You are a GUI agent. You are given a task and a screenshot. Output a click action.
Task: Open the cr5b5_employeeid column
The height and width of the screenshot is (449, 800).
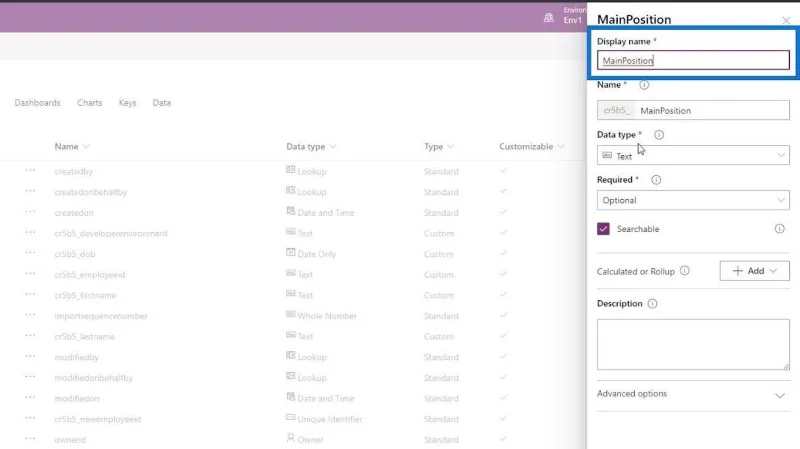tap(90, 275)
